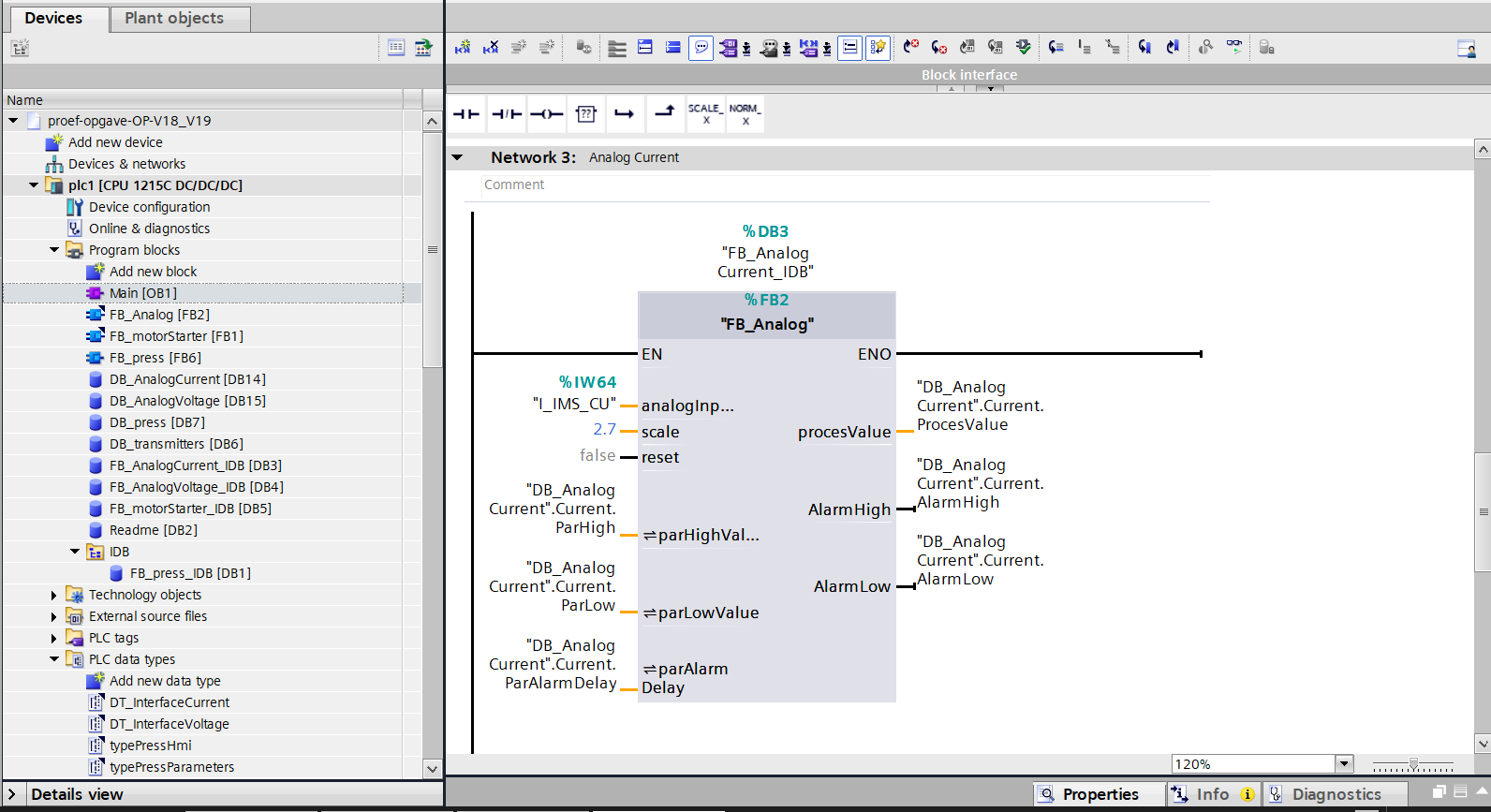The image size is (1491, 812).
Task: Expand the PLC tags folder
Action: [54, 638]
